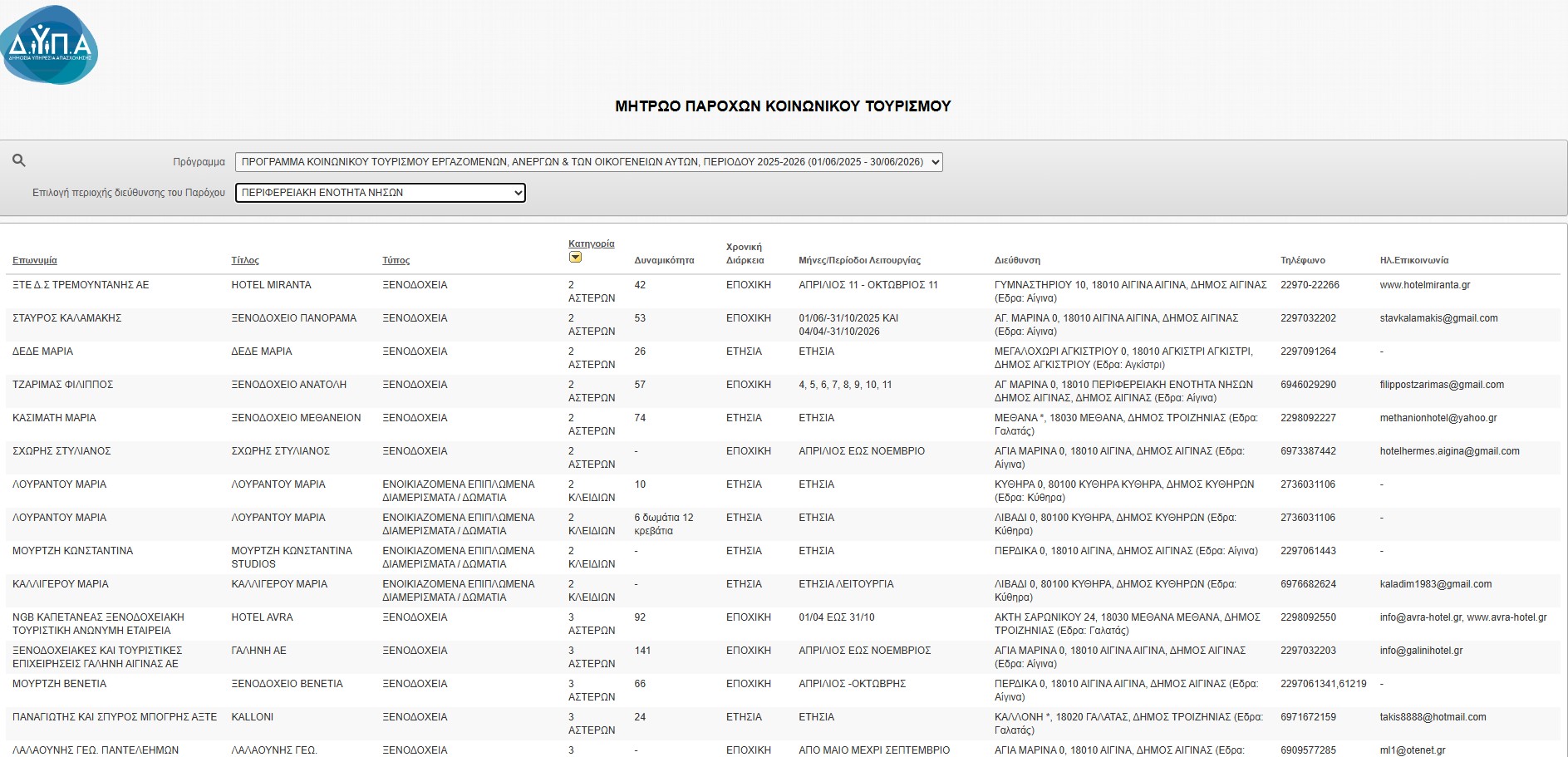Screen dimensions: 1568x757
Task: Click stavkalamakis@gmail.com email text
Action: pos(1439,318)
